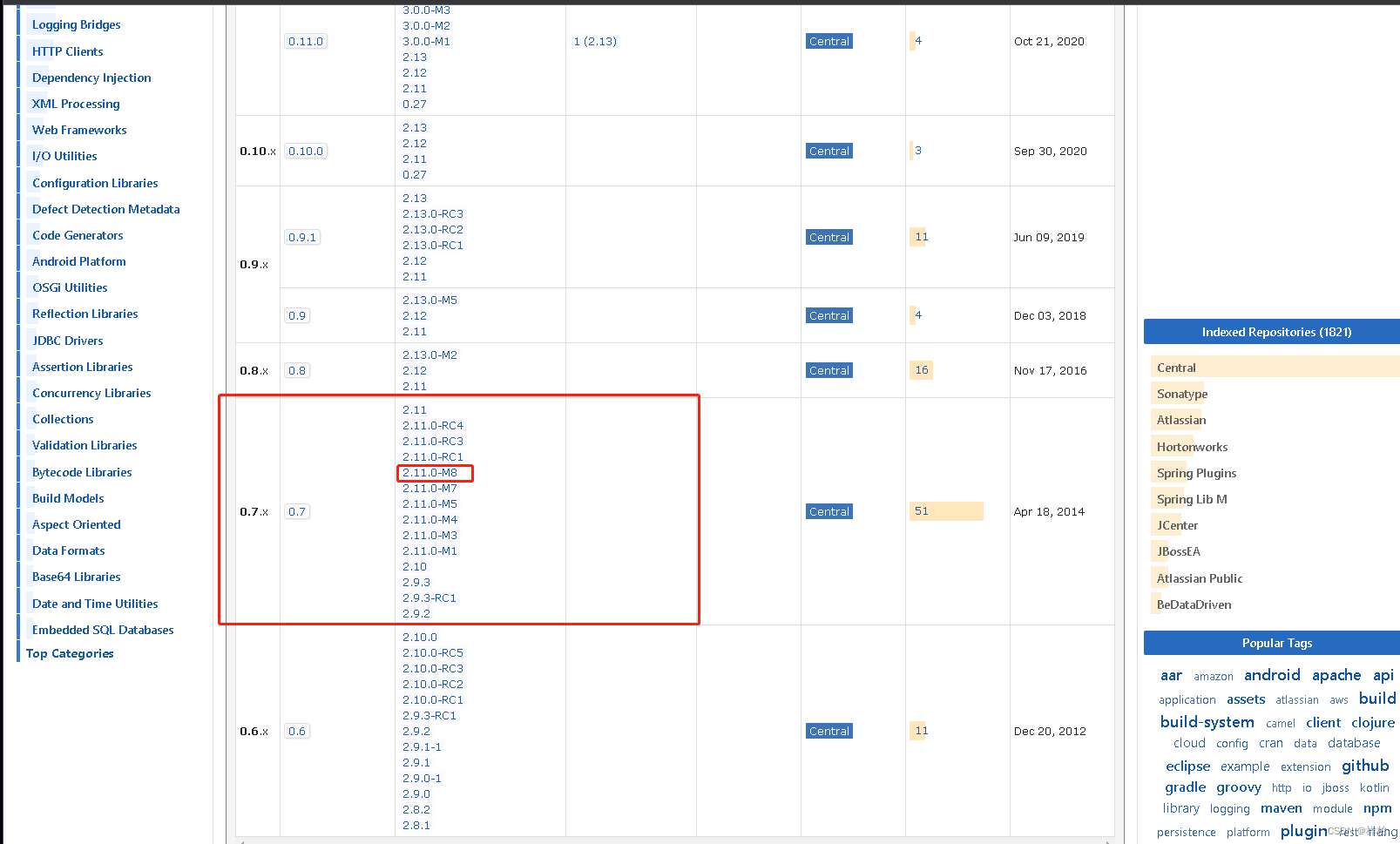This screenshot has width=1400, height=844.
Task: Open Bytecode Libraries category
Action: [82, 472]
